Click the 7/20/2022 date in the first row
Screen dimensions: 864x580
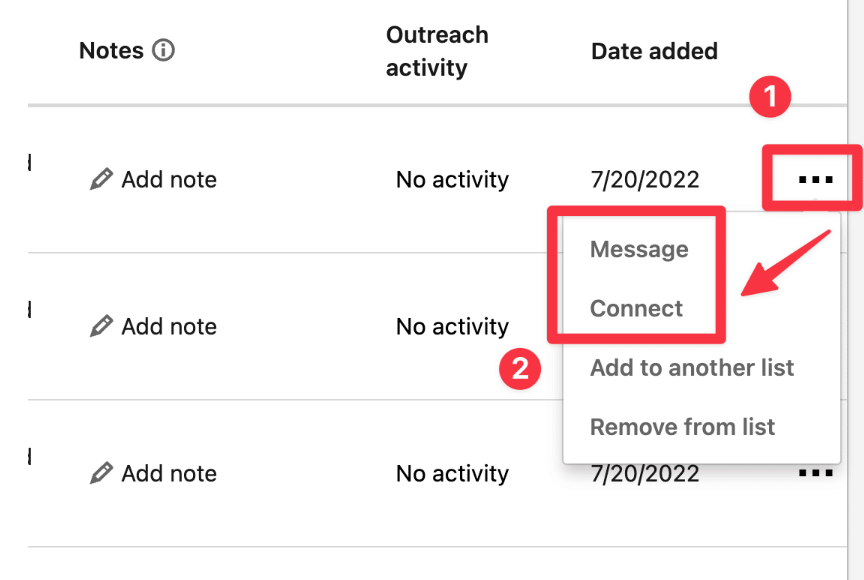(x=645, y=180)
